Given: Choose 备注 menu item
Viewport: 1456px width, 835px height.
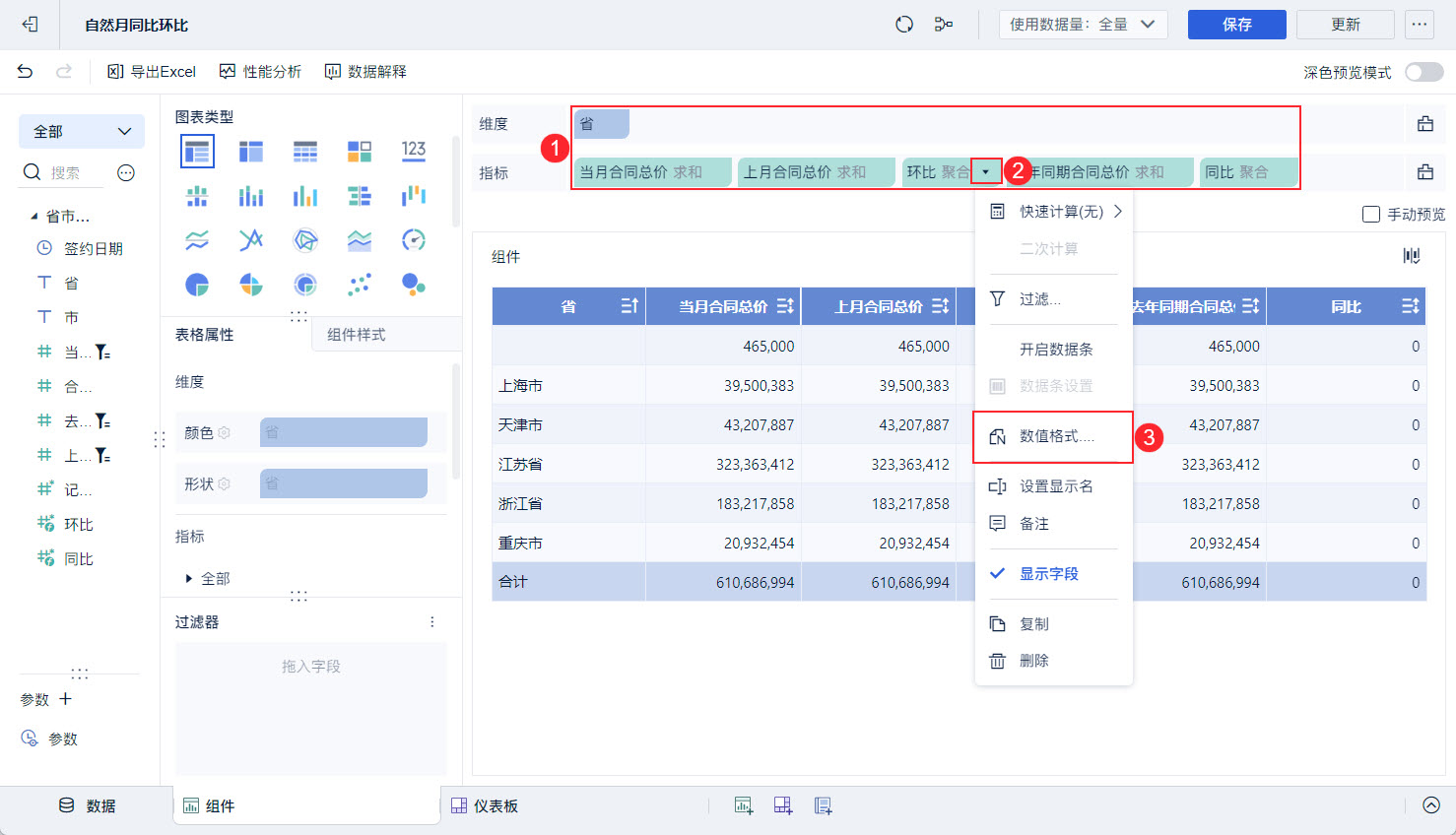Looking at the screenshot, I should [1054, 524].
